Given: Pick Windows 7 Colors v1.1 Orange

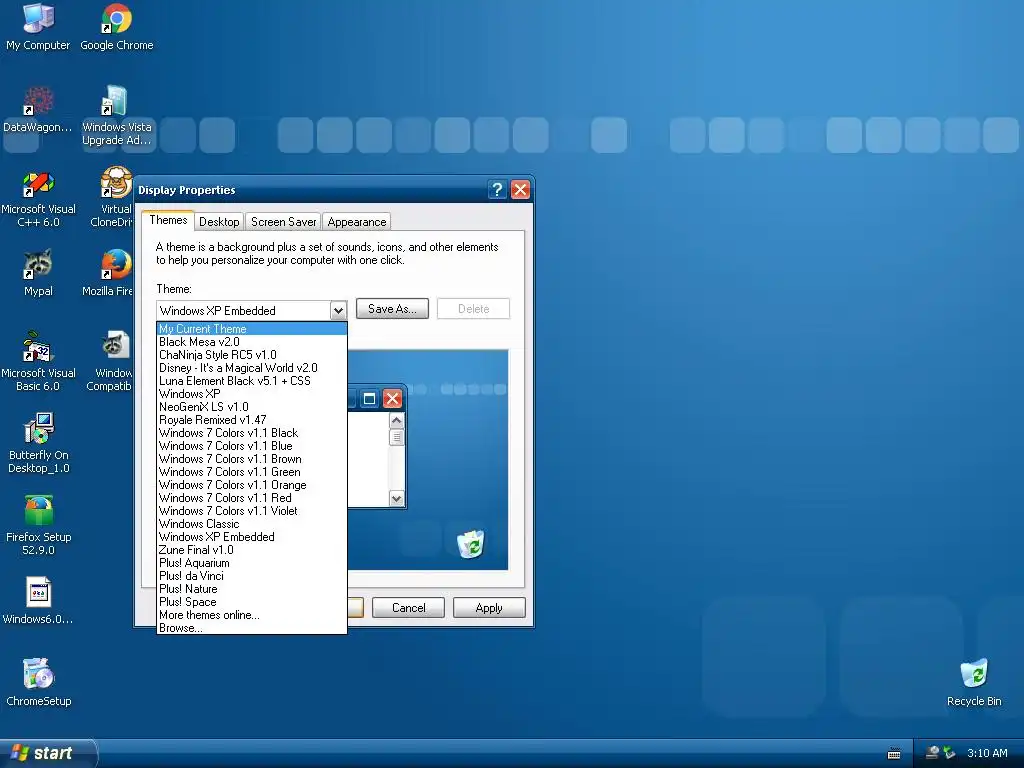Looking at the screenshot, I should (x=251, y=485).
